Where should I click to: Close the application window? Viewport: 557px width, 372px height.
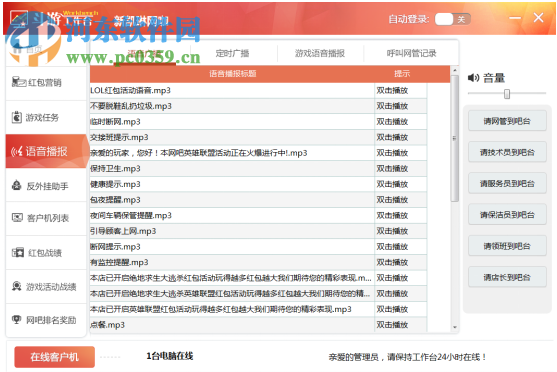click(539, 18)
